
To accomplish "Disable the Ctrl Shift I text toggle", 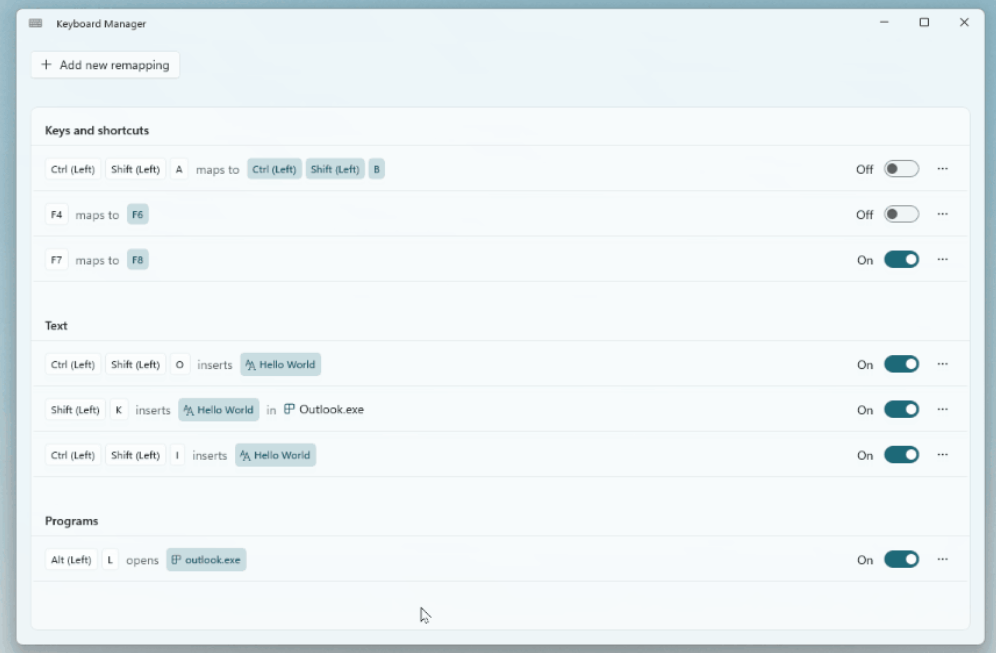I will [901, 455].
